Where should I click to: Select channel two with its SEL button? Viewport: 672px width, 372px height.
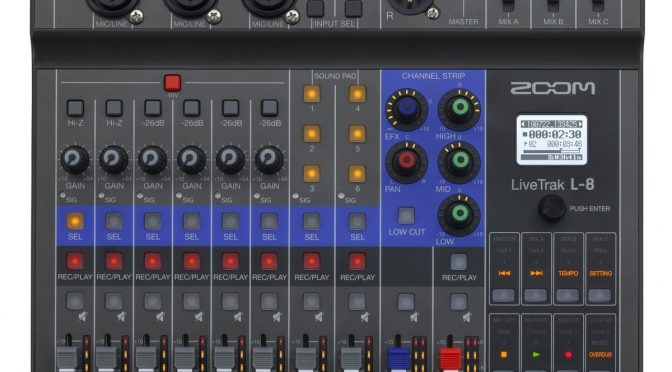tap(114, 221)
